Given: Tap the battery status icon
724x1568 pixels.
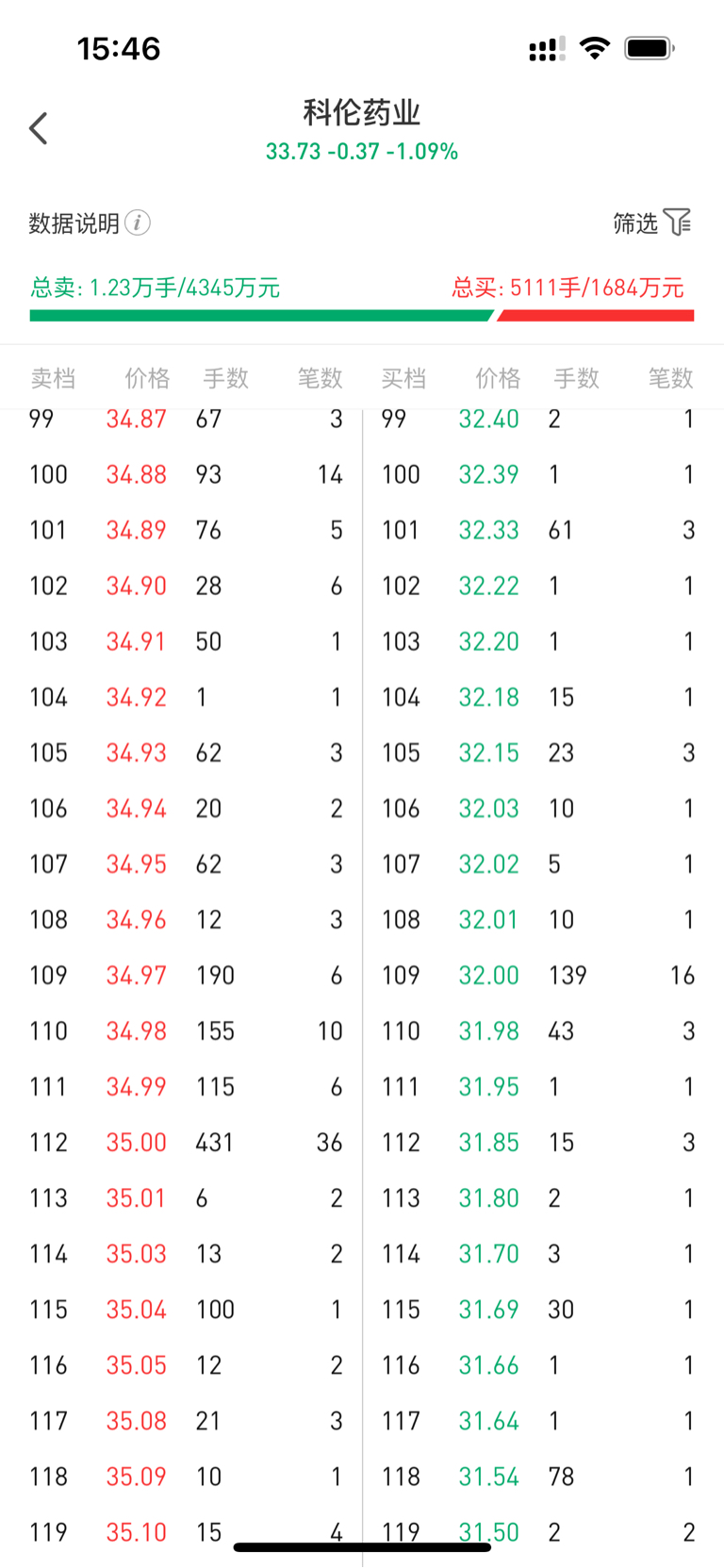Looking at the screenshot, I should pyautogui.click(x=649, y=48).
